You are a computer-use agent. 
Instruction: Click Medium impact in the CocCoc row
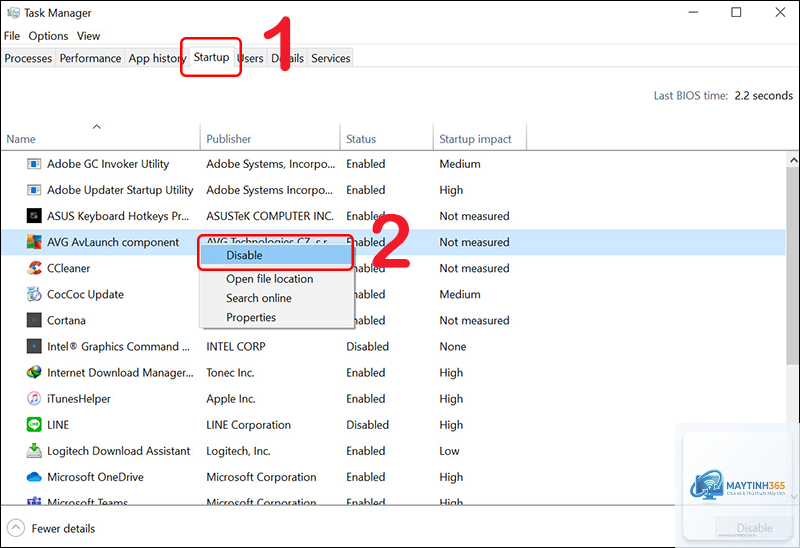(x=460, y=294)
